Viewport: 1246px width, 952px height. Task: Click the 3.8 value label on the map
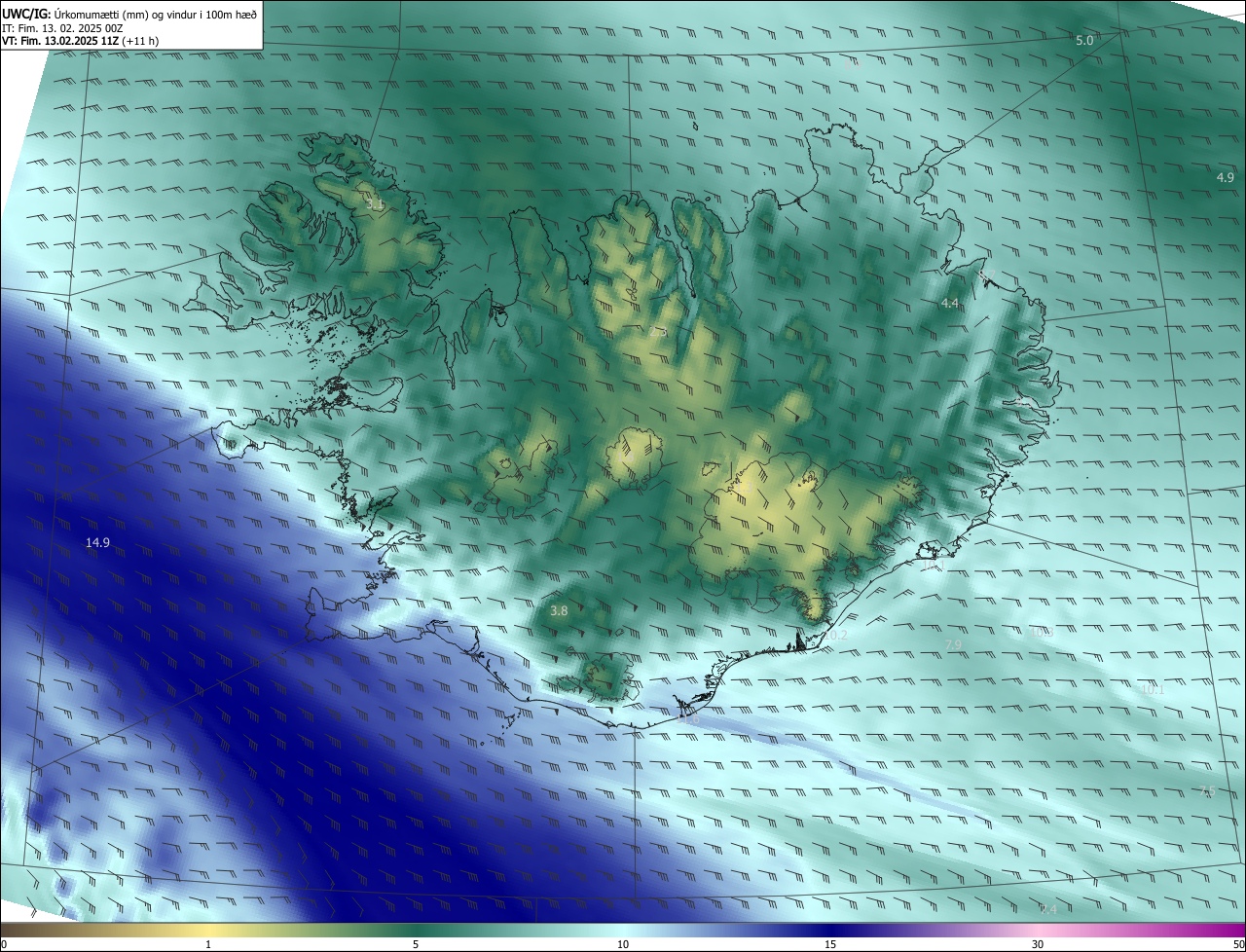[x=559, y=611]
